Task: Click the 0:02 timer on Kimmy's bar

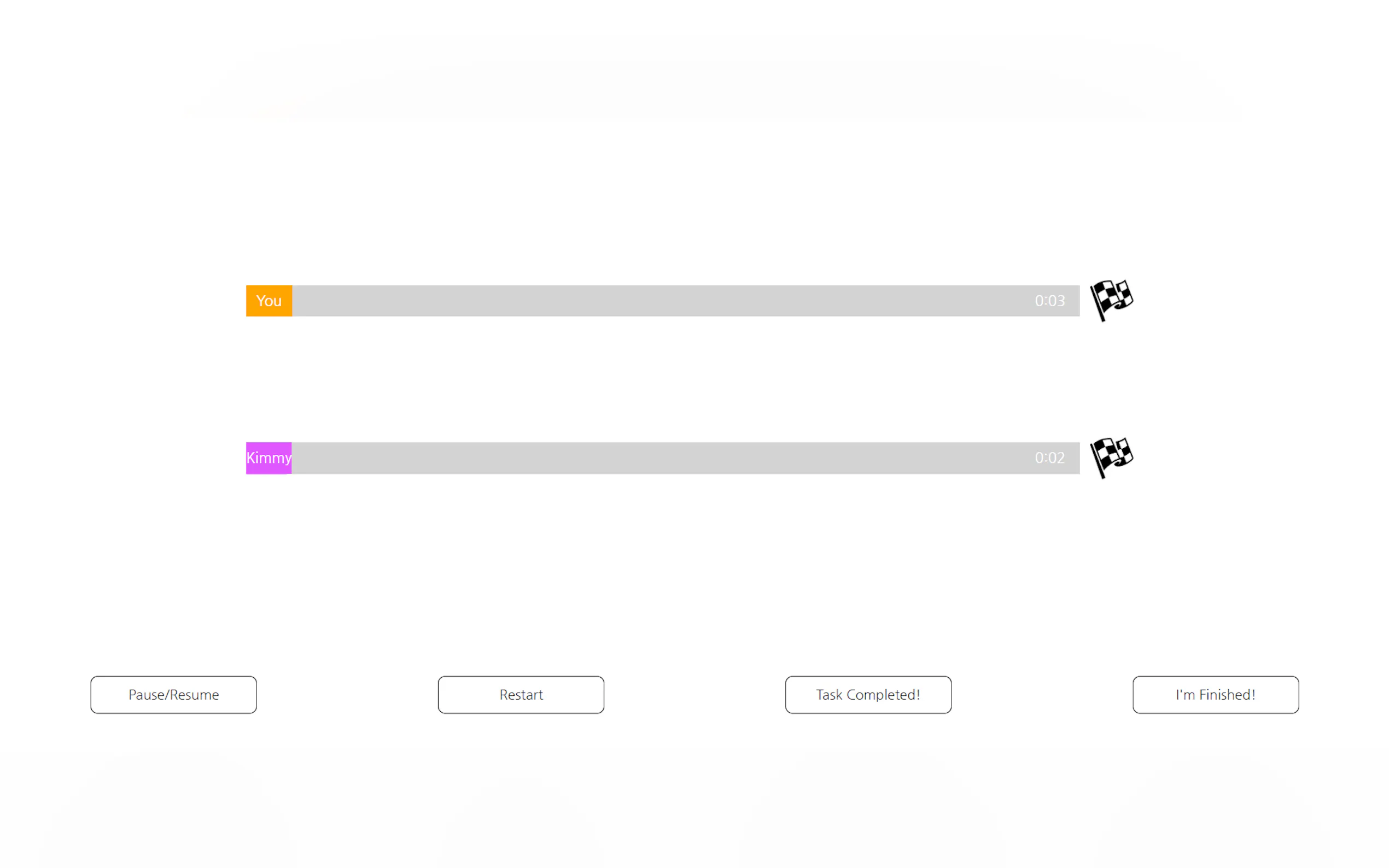Action: click(1049, 458)
